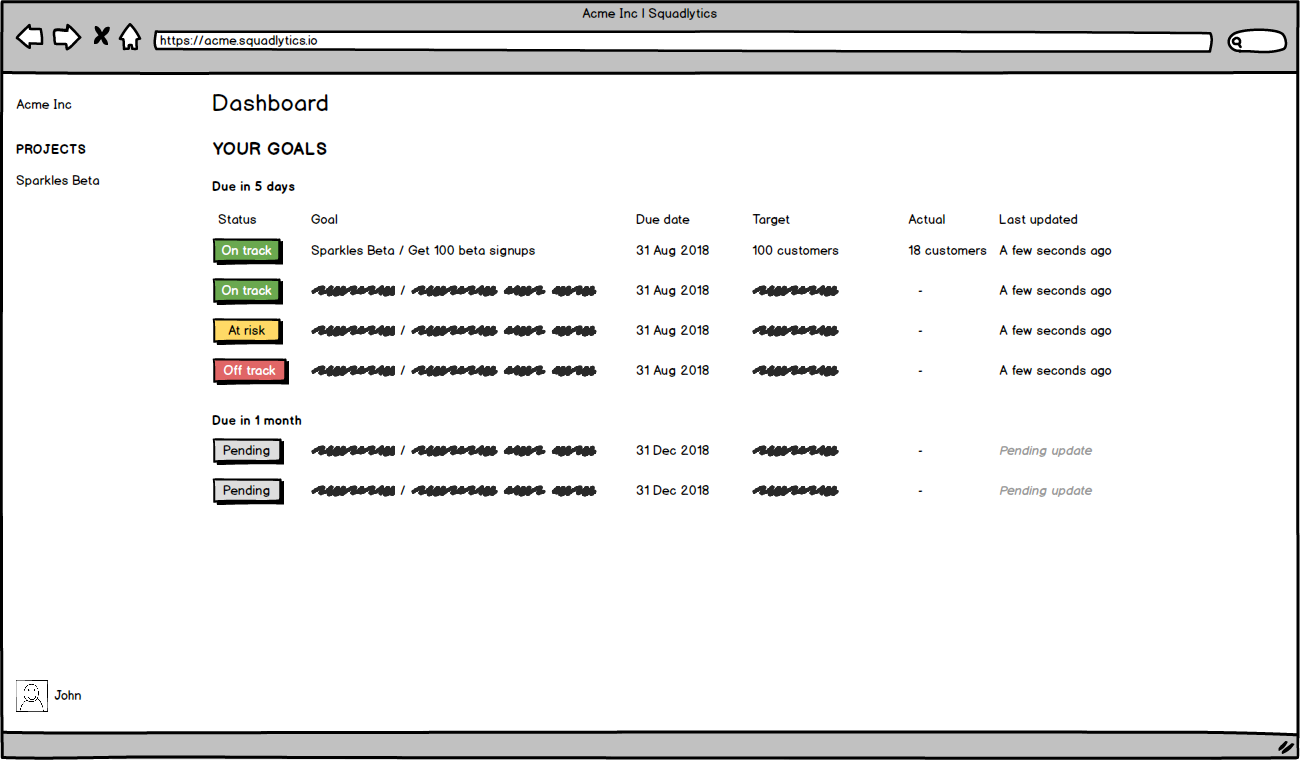The height and width of the screenshot is (760, 1300).
Task: Click the browser back navigation arrow
Action: [x=29, y=36]
